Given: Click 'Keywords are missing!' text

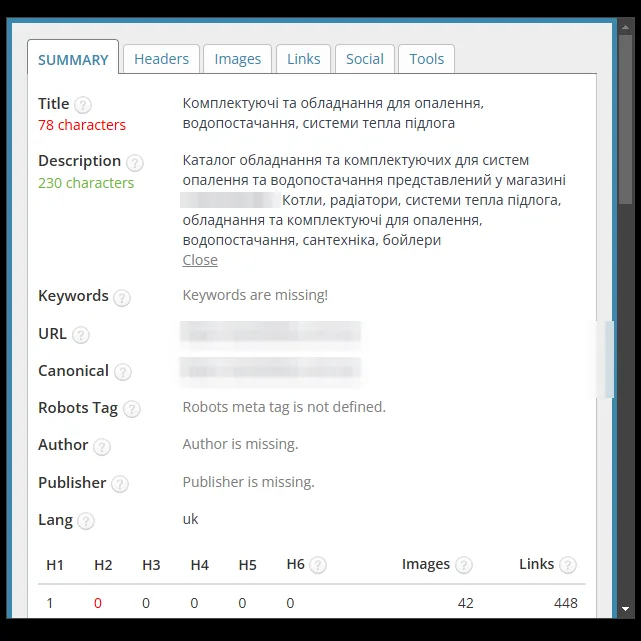Looking at the screenshot, I should point(255,295).
